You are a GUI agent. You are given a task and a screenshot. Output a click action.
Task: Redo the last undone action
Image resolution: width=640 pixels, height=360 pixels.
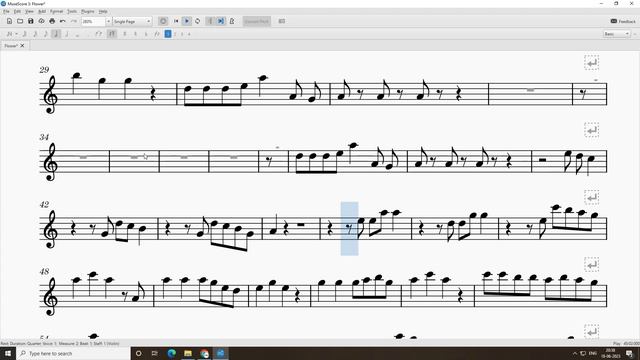73,21
